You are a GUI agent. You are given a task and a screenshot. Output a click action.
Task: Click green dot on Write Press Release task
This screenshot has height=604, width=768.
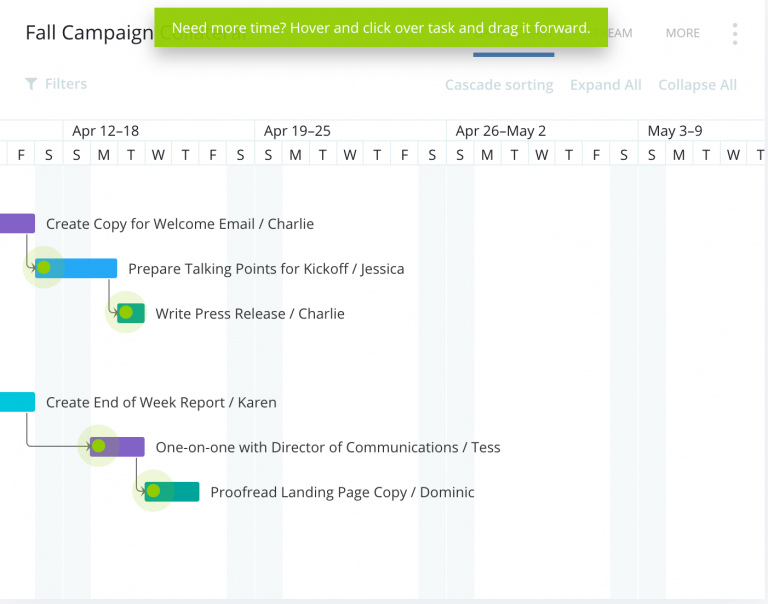(126, 313)
